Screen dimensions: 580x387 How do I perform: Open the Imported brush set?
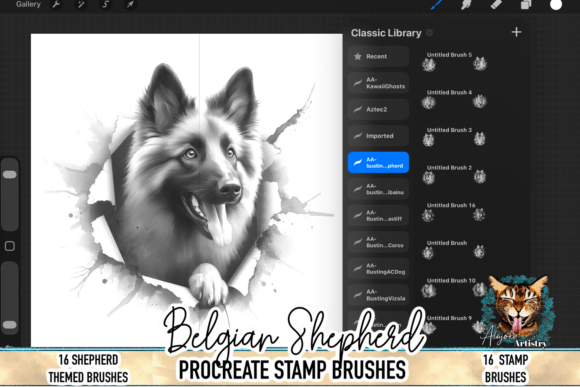[378, 136]
